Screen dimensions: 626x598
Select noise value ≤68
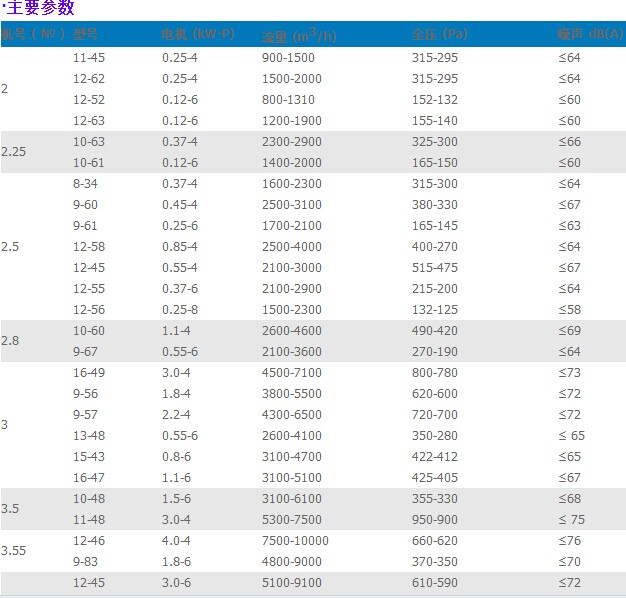click(569, 499)
